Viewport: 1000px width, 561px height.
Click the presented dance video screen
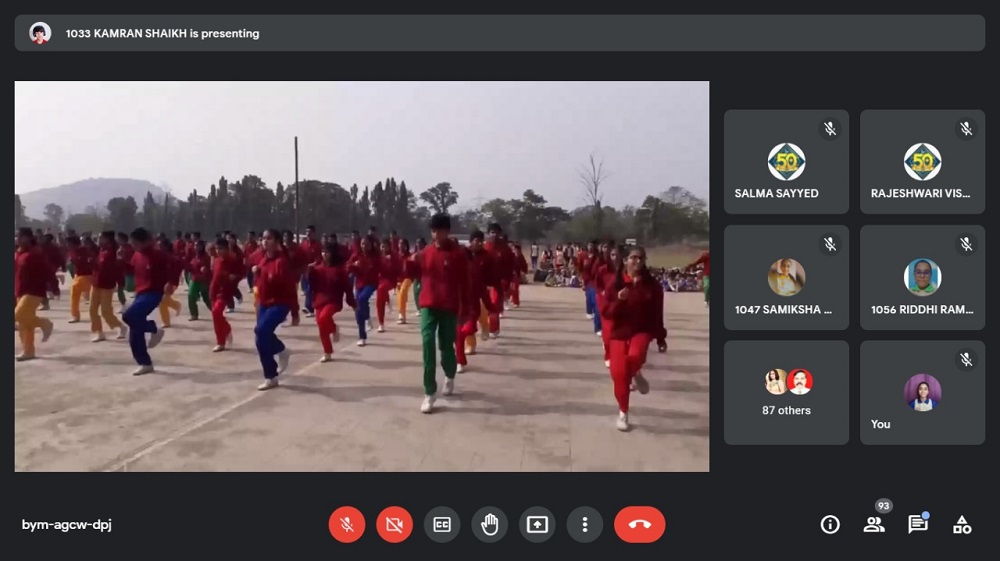[362, 276]
